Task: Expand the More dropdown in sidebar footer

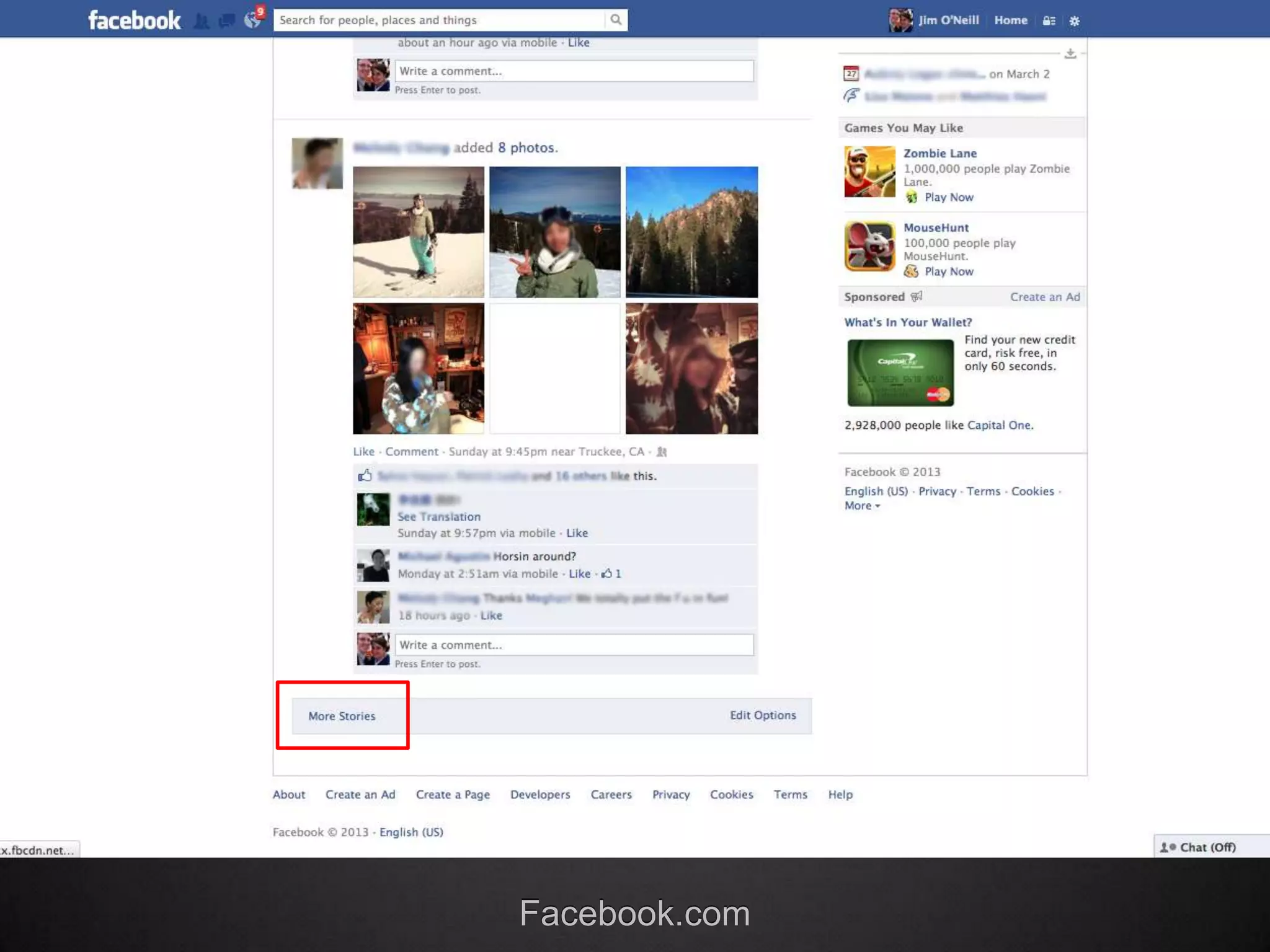Action: tap(862, 506)
